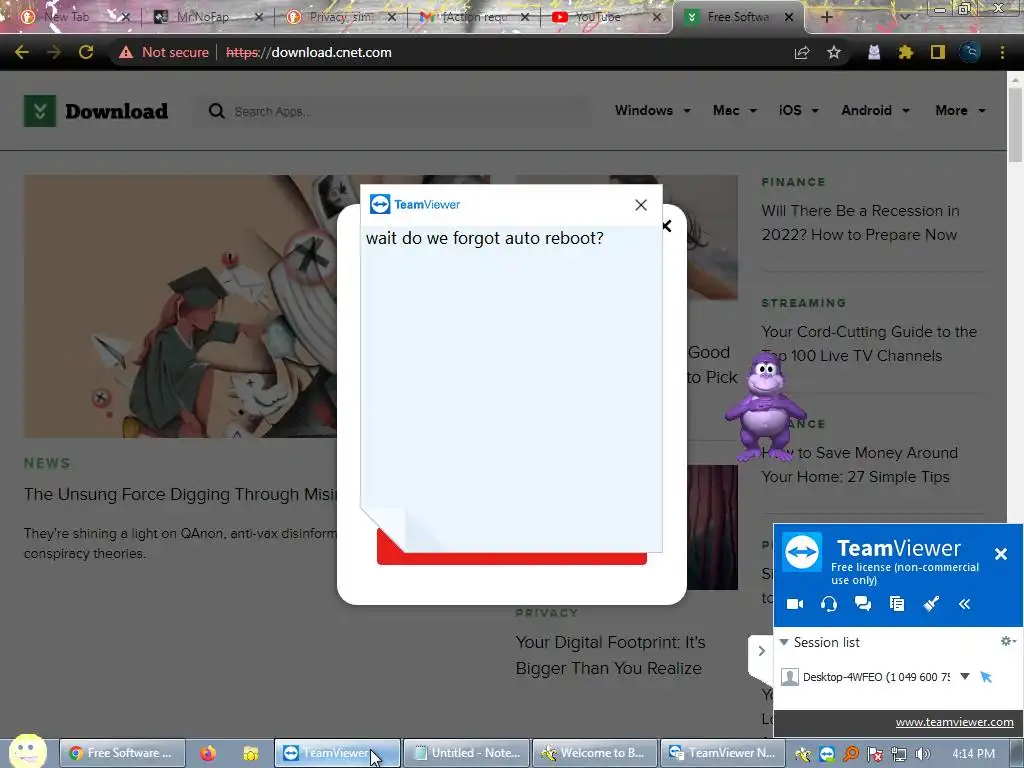Collapse TeamViewer toolbar with double chevron

coord(965,604)
